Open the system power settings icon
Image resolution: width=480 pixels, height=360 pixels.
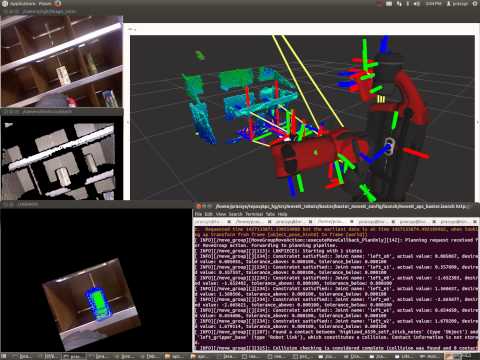tap(475, 4)
